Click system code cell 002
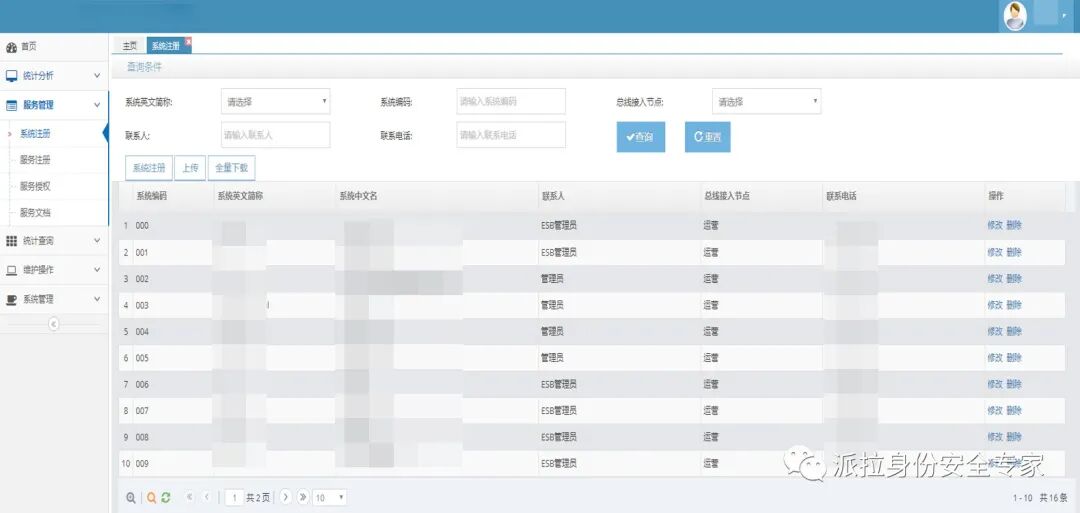1080x513 pixels. [142, 279]
